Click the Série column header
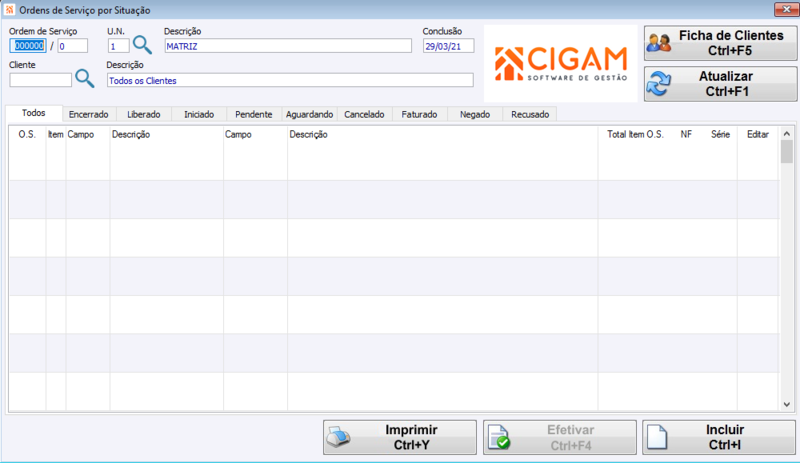 pos(720,135)
